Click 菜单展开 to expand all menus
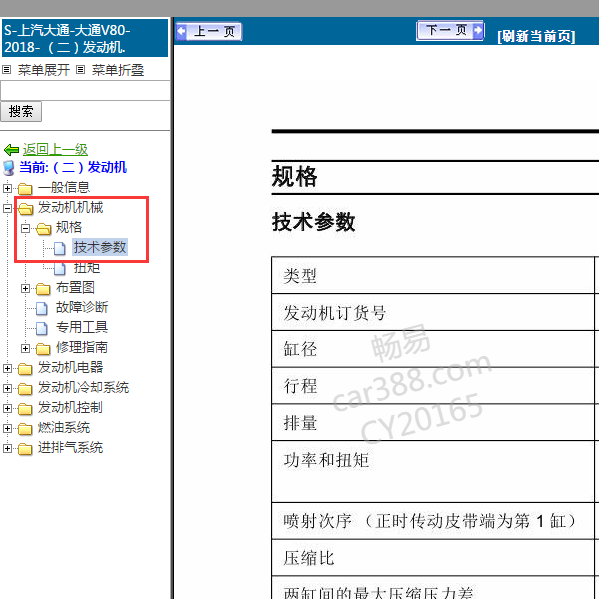This screenshot has width=599, height=599. [44, 70]
